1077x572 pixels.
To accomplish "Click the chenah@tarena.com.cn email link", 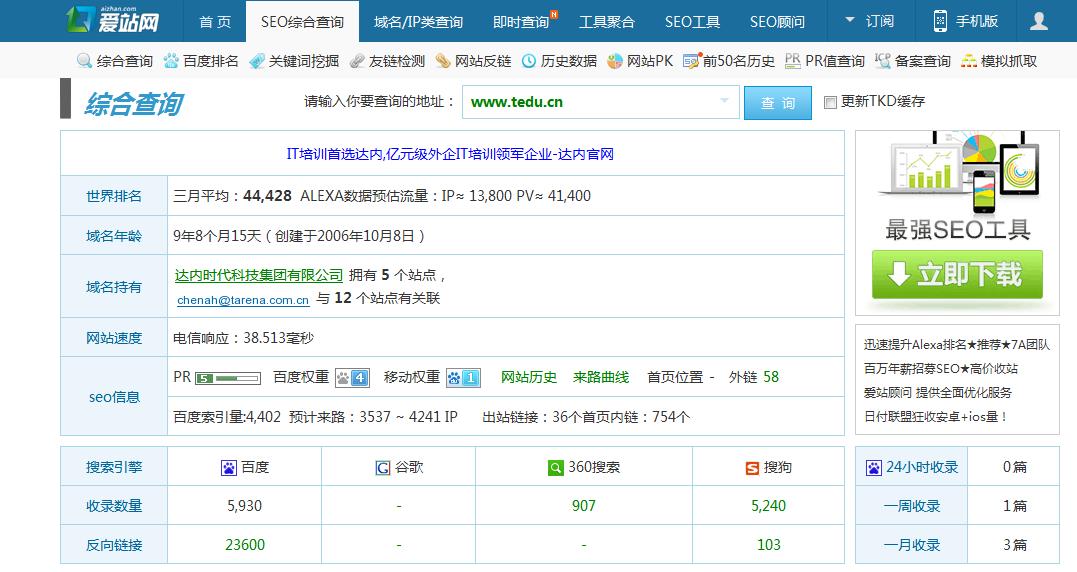I will tap(243, 300).
